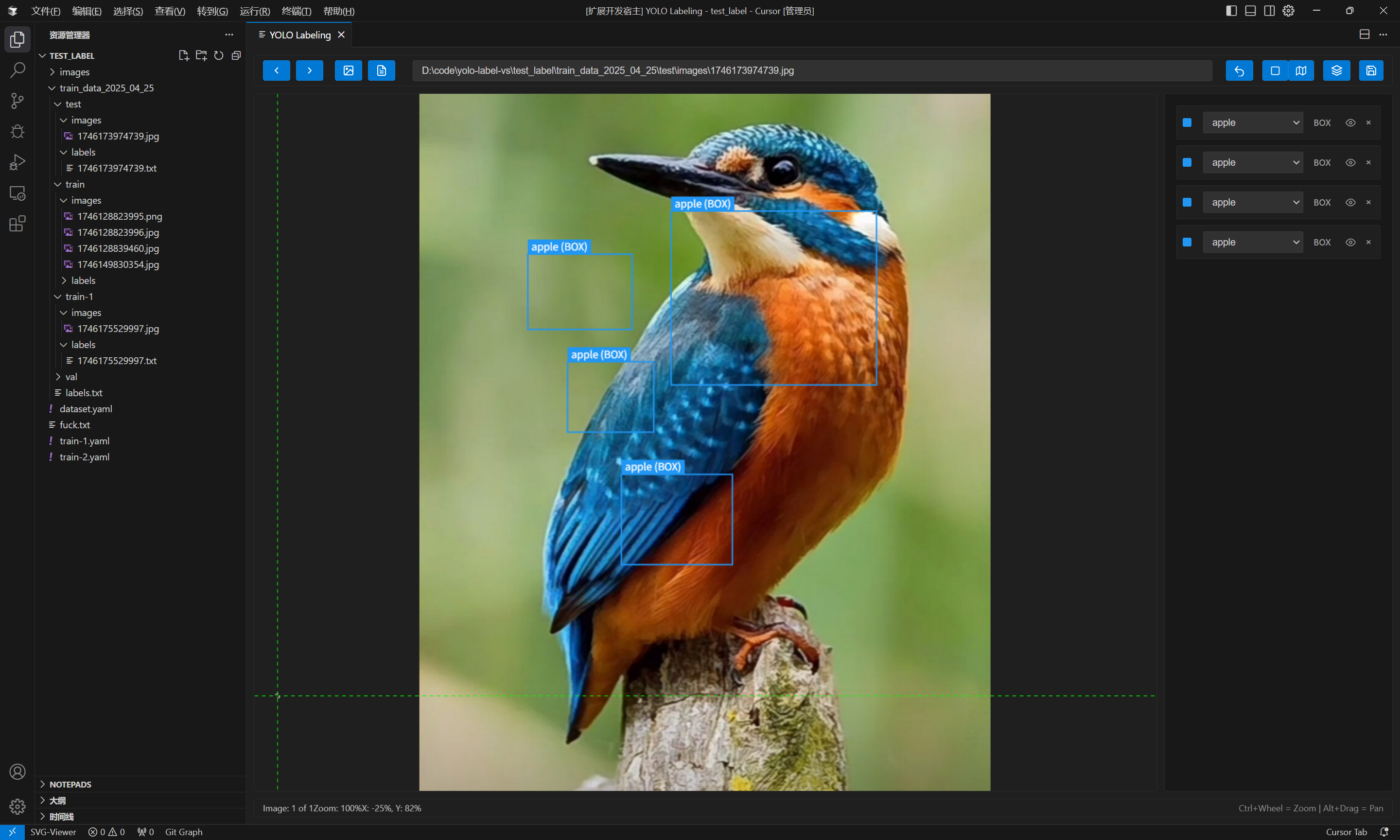The height and width of the screenshot is (840, 1400).
Task: Select the rectangle box drawing tool
Action: [x=1275, y=70]
